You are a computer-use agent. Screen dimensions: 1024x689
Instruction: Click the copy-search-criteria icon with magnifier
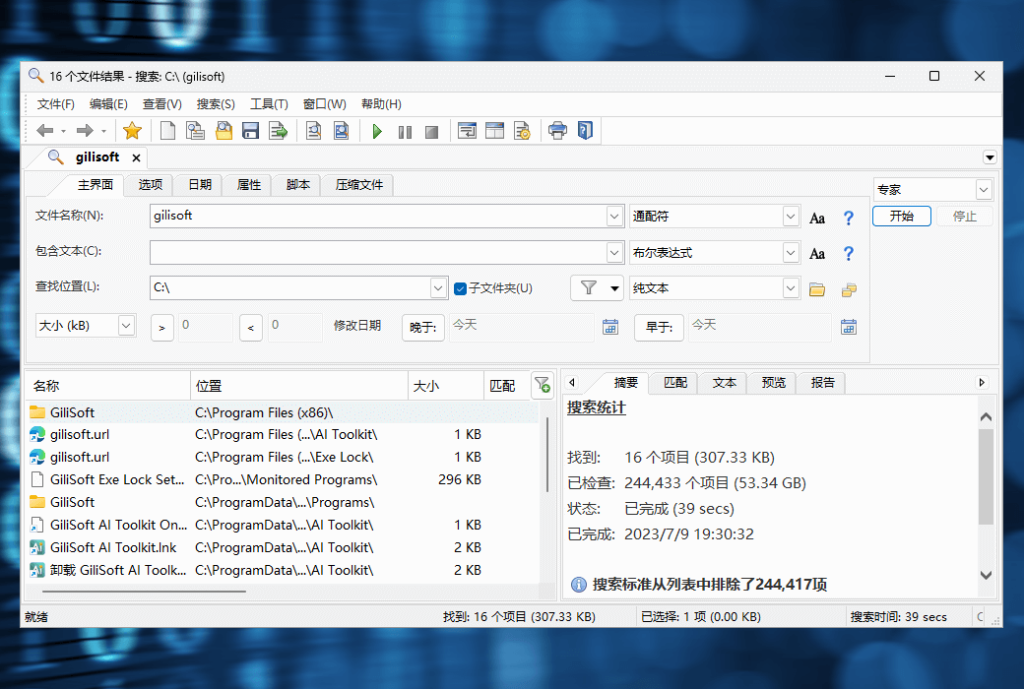click(195, 131)
